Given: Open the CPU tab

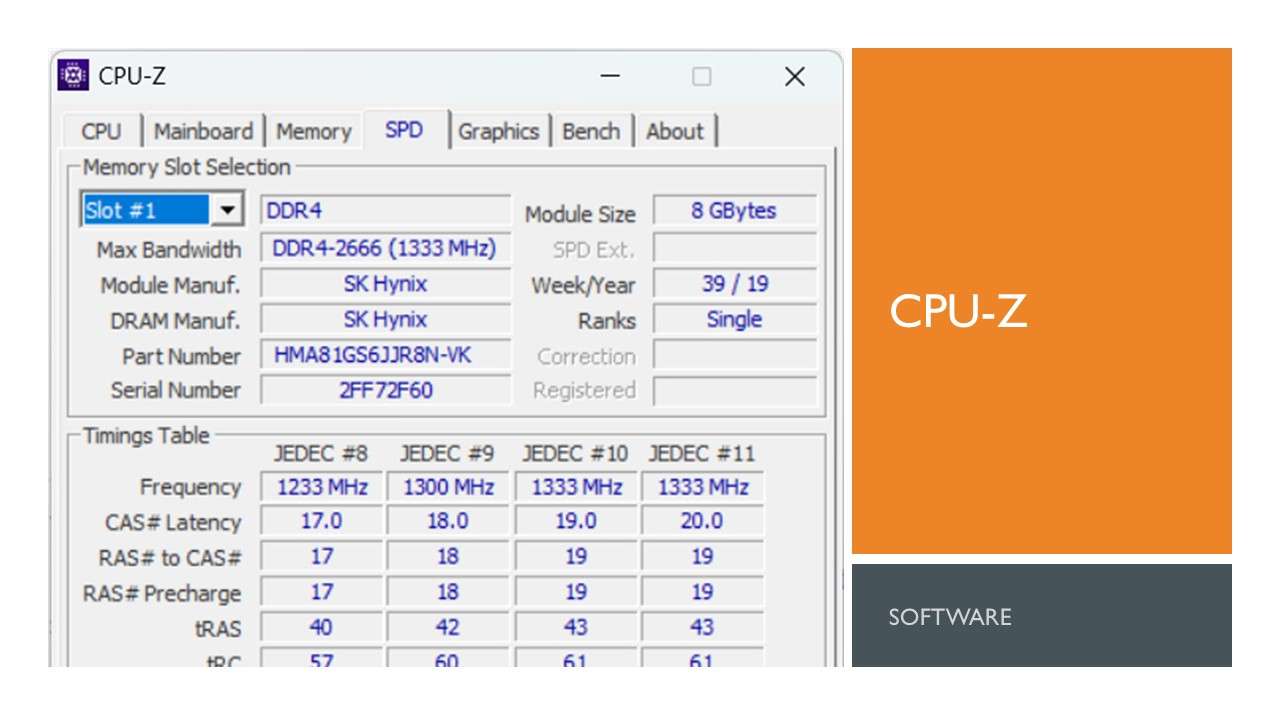Looking at the screenshot, I should (101, 131).
